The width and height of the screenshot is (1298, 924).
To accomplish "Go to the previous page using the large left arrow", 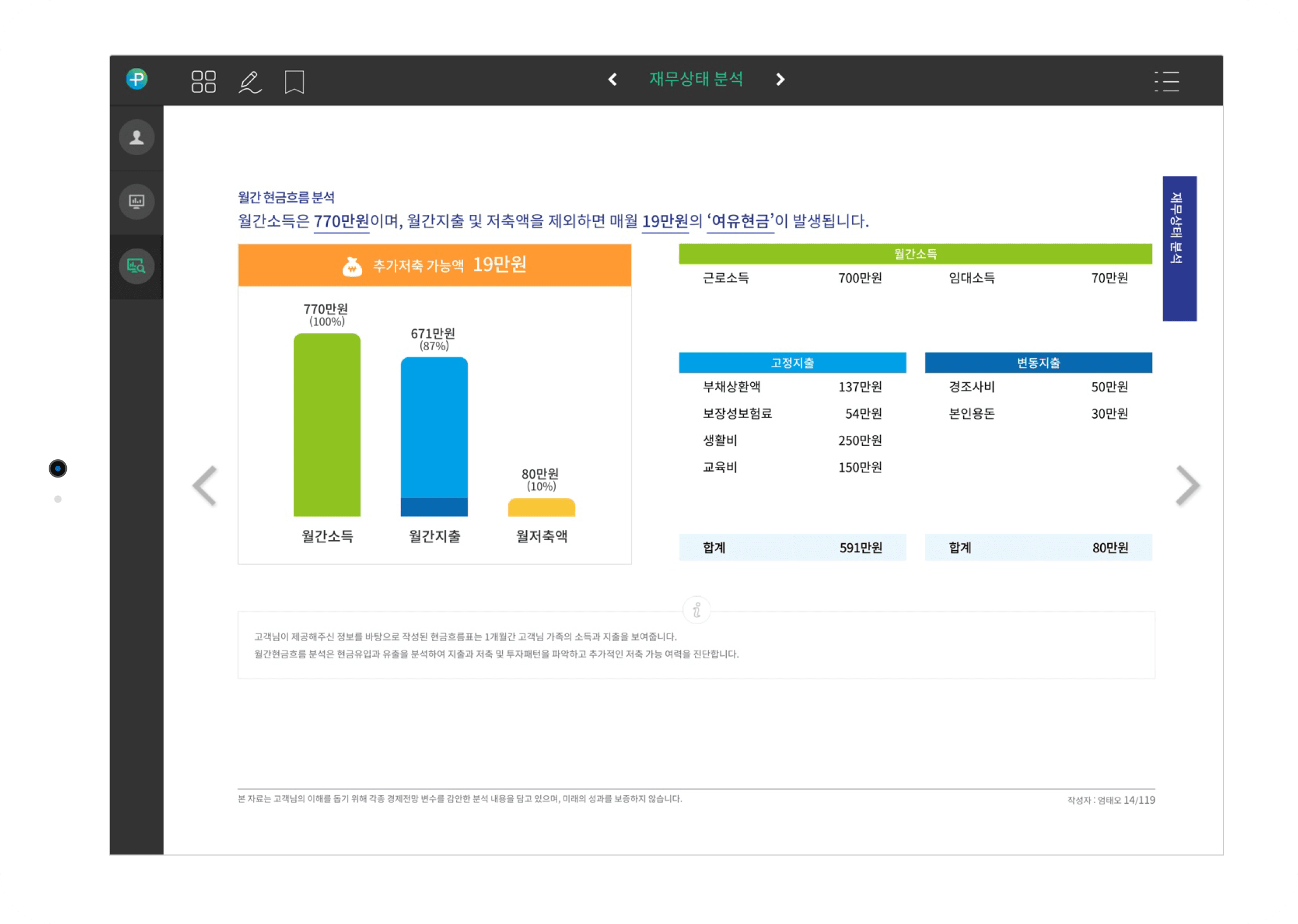I will pyautogui.click(x=205, y=486).
